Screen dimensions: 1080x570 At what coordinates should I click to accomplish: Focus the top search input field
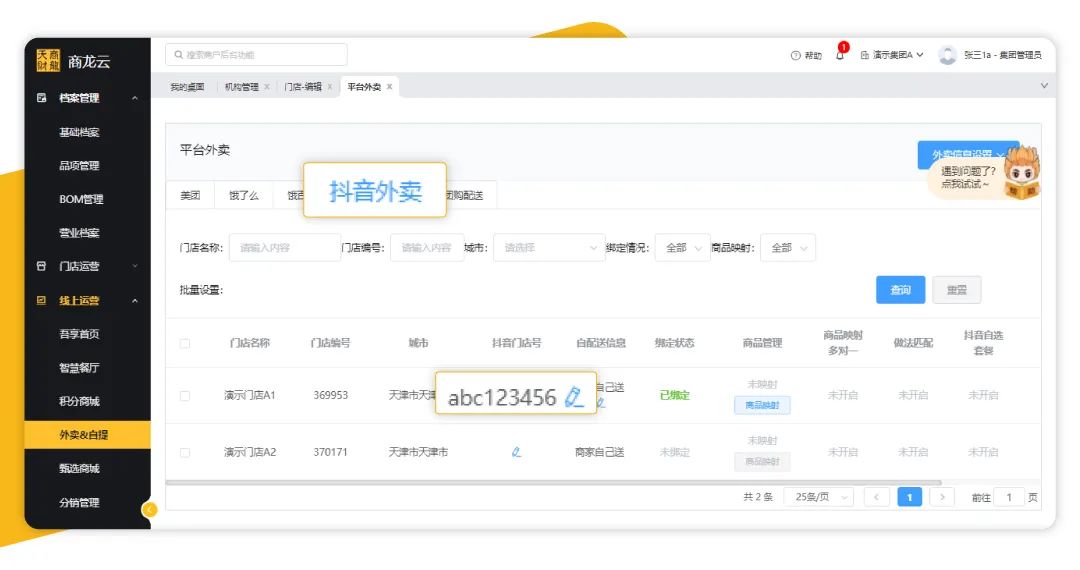click(256, 54)
